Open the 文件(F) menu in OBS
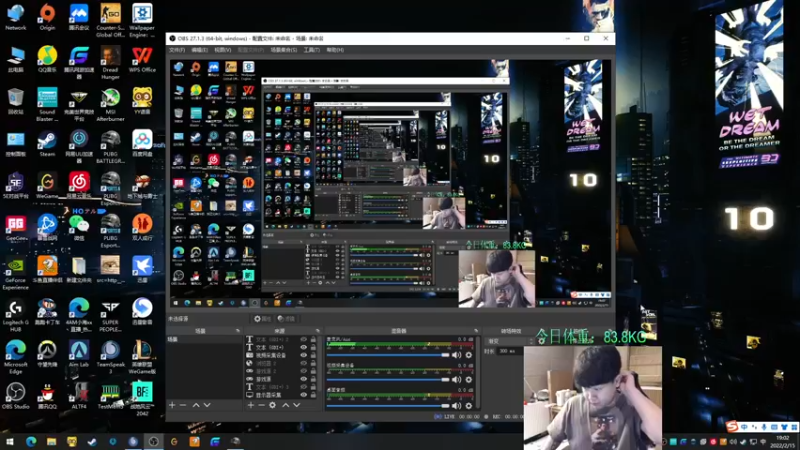Screen dimensions: 800x450 177,50
